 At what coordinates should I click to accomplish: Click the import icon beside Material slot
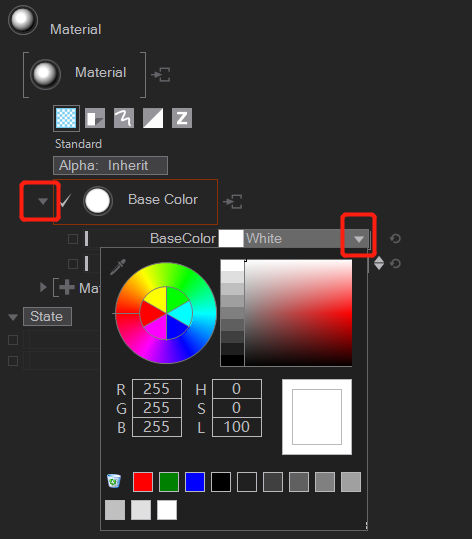[161, 75]
